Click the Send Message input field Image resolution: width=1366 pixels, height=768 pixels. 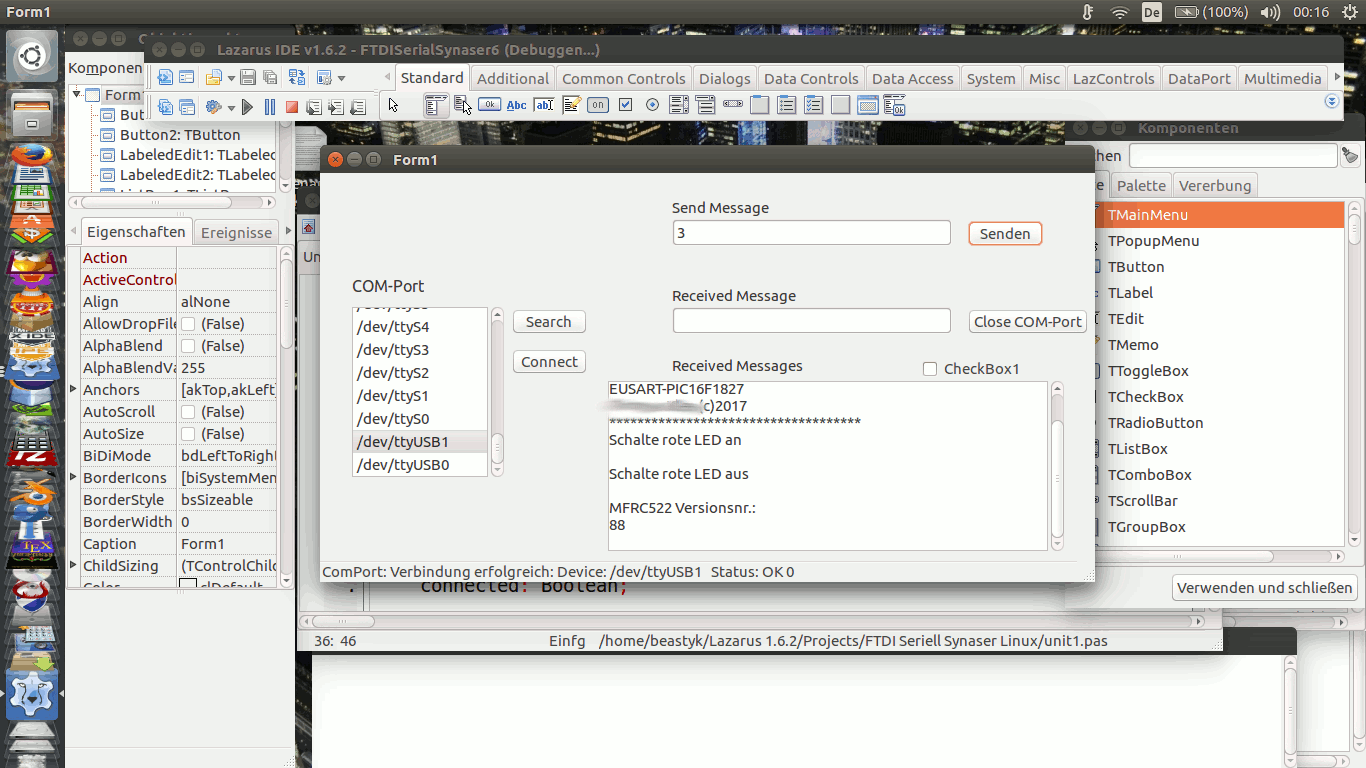coord(812,233)
